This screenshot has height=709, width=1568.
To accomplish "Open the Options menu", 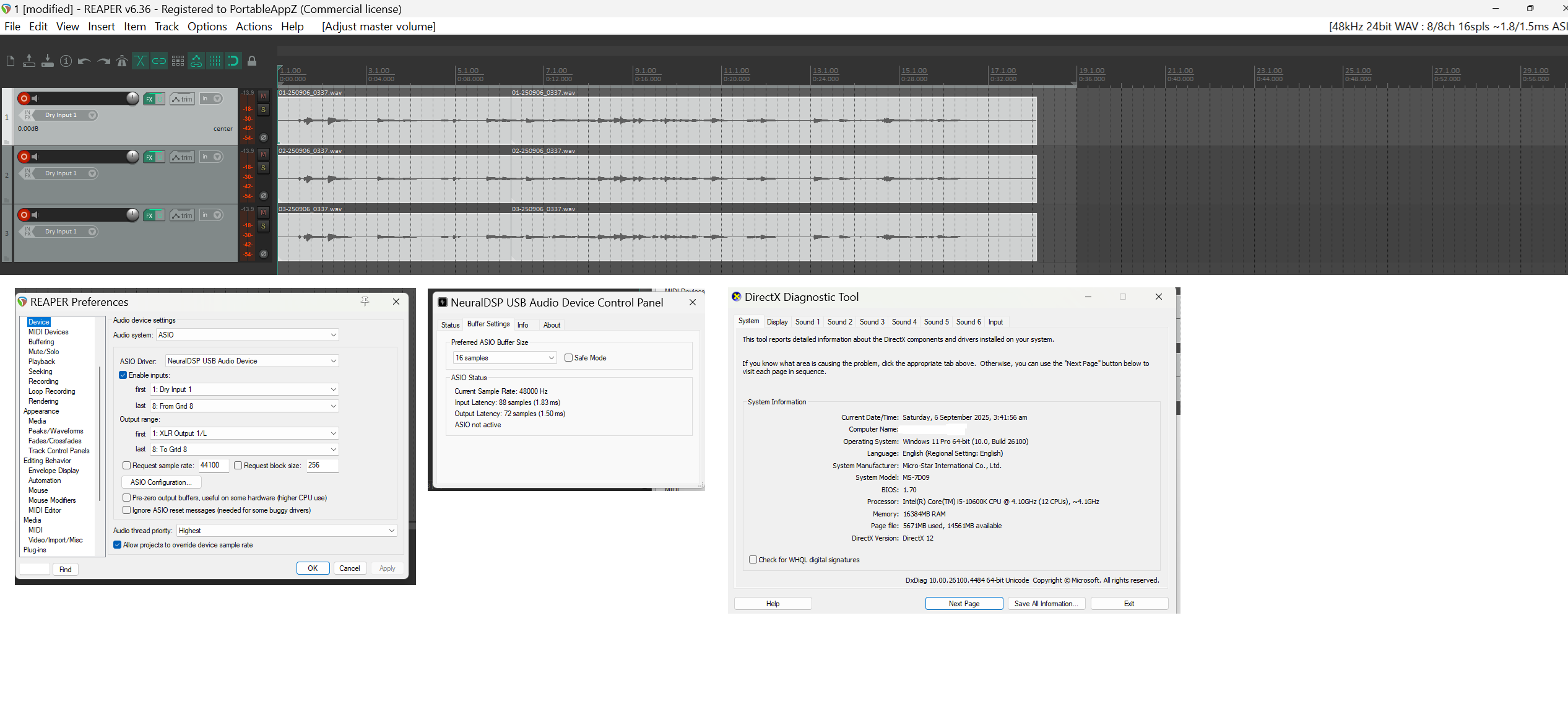I will tap(207, 27).
